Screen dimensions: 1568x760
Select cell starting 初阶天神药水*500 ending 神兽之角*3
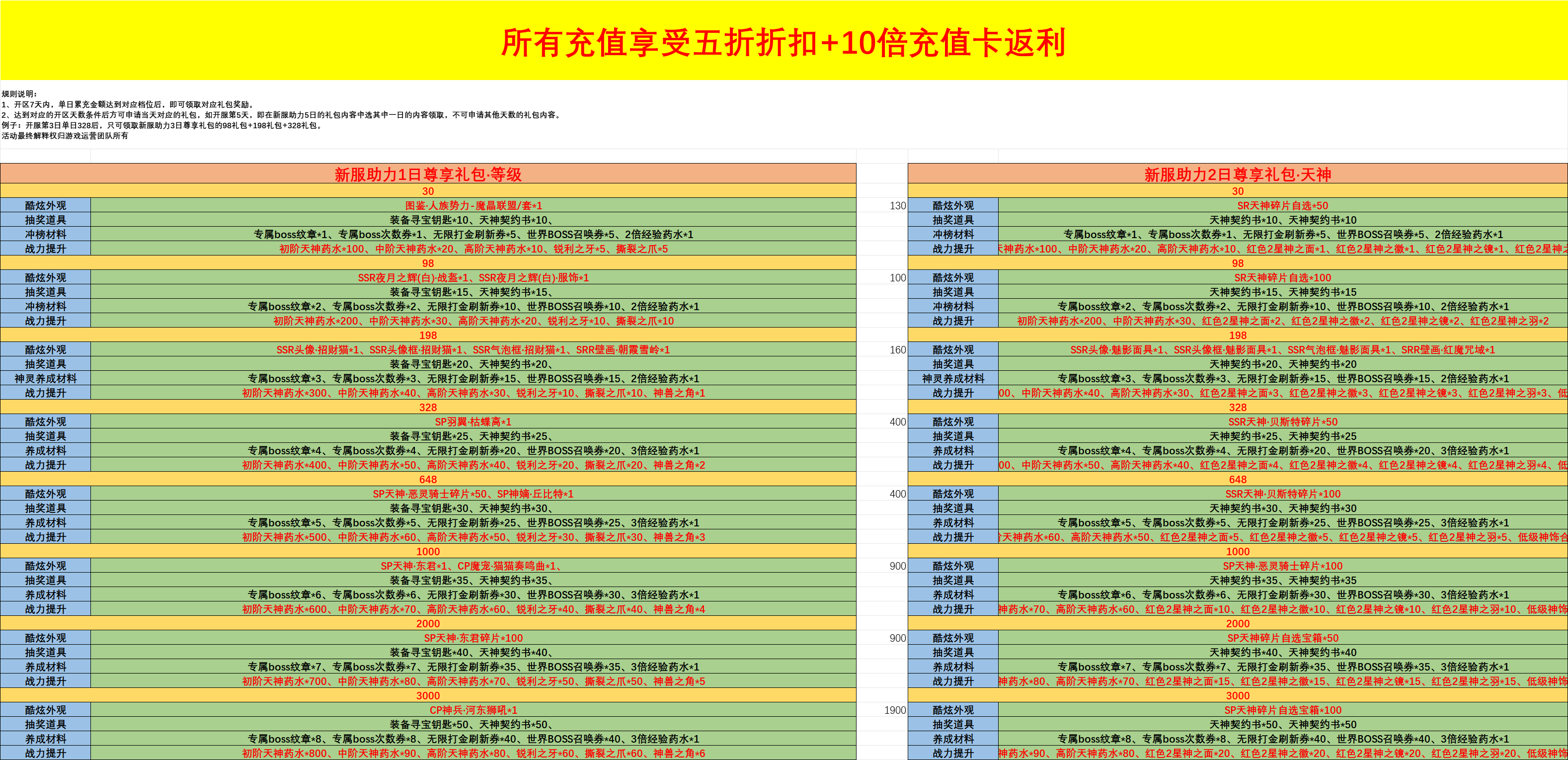473,537
